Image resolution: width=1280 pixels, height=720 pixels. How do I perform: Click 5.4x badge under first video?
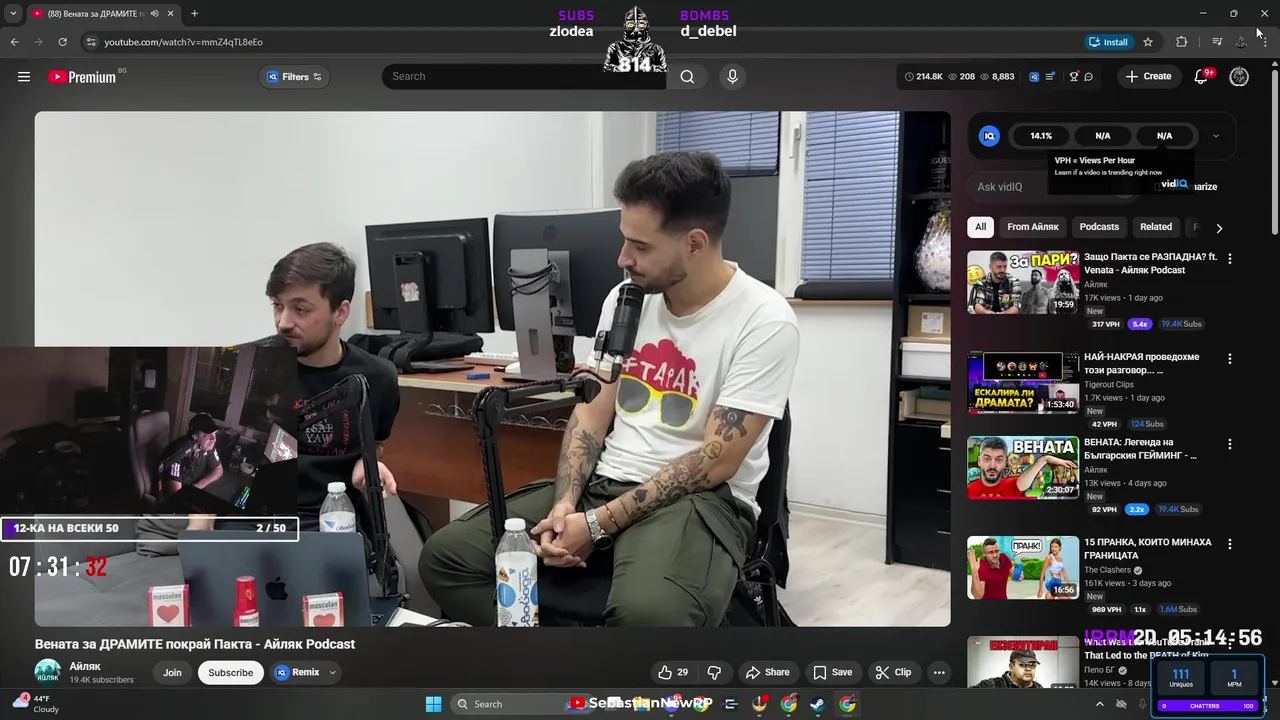(x=1139, y=324)
